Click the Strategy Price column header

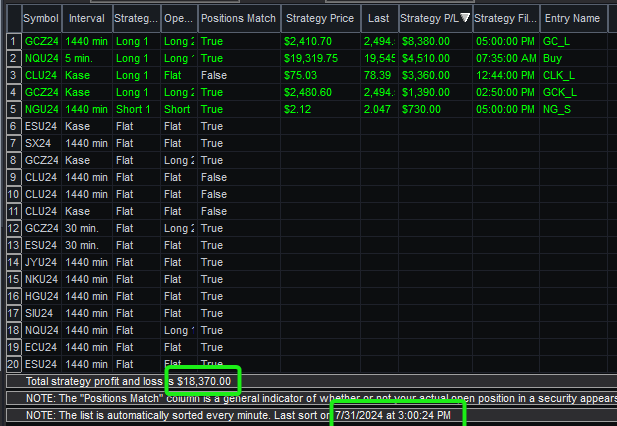[x=320, y=18]
